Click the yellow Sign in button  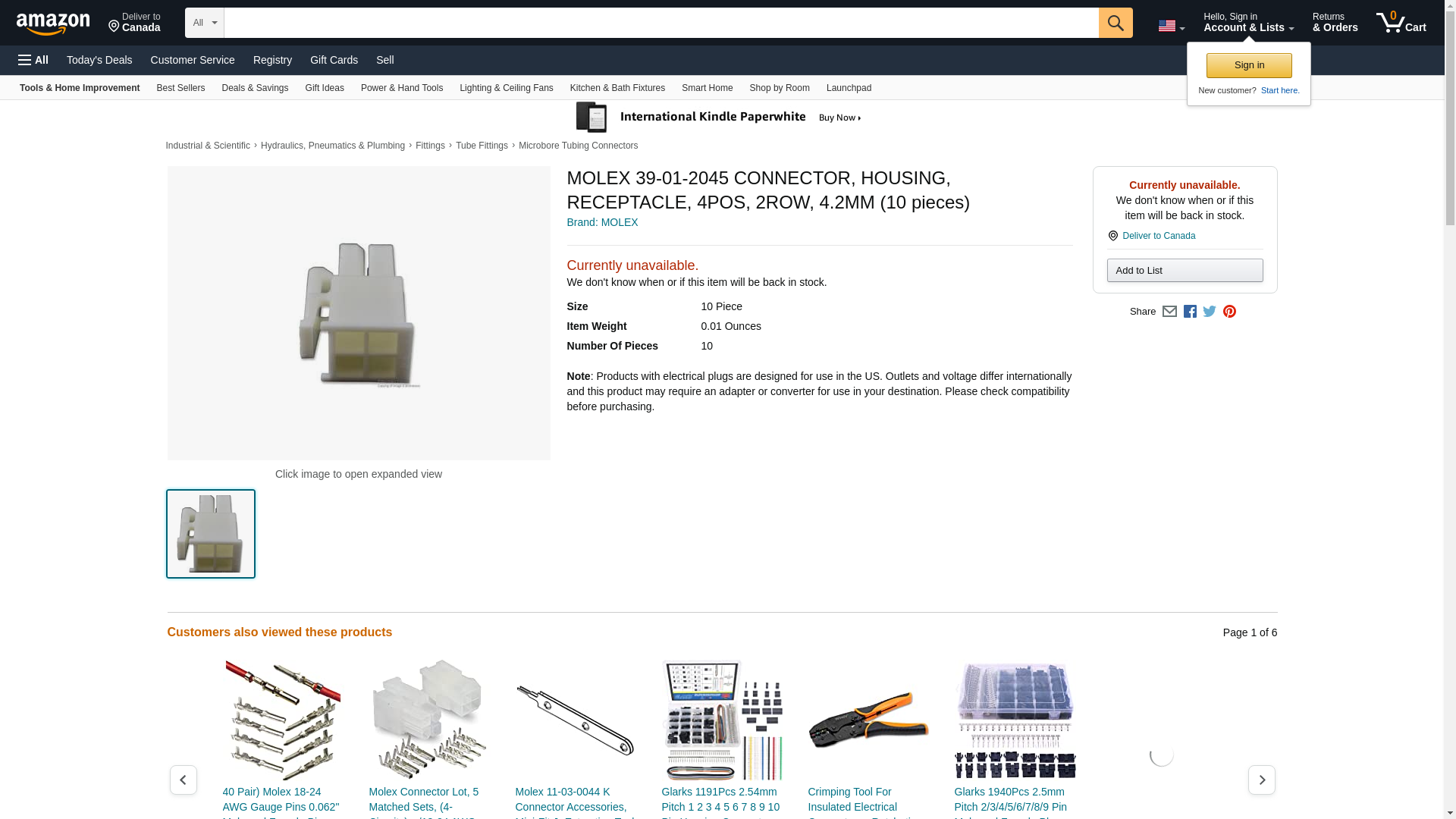(x=1249, y=65)
